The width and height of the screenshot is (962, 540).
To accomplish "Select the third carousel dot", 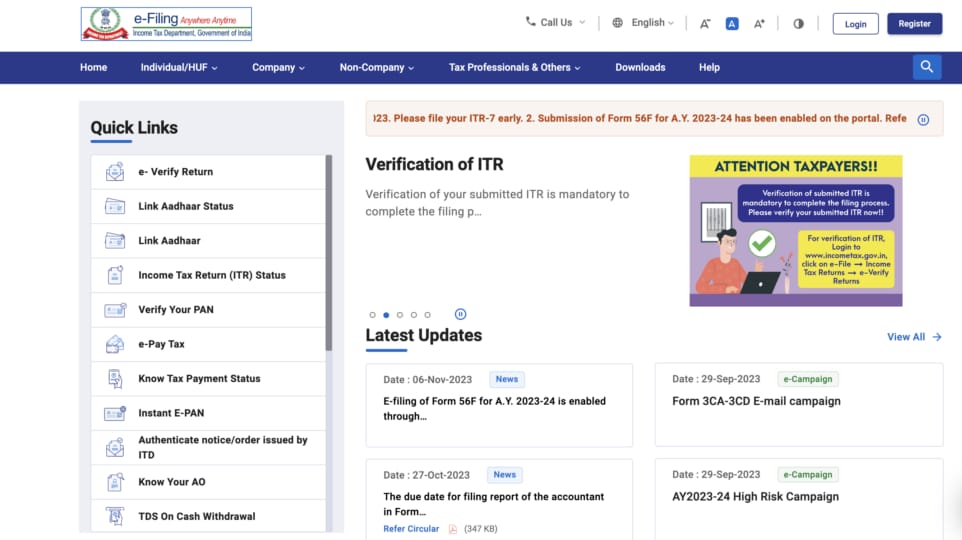I will point(400,315).
